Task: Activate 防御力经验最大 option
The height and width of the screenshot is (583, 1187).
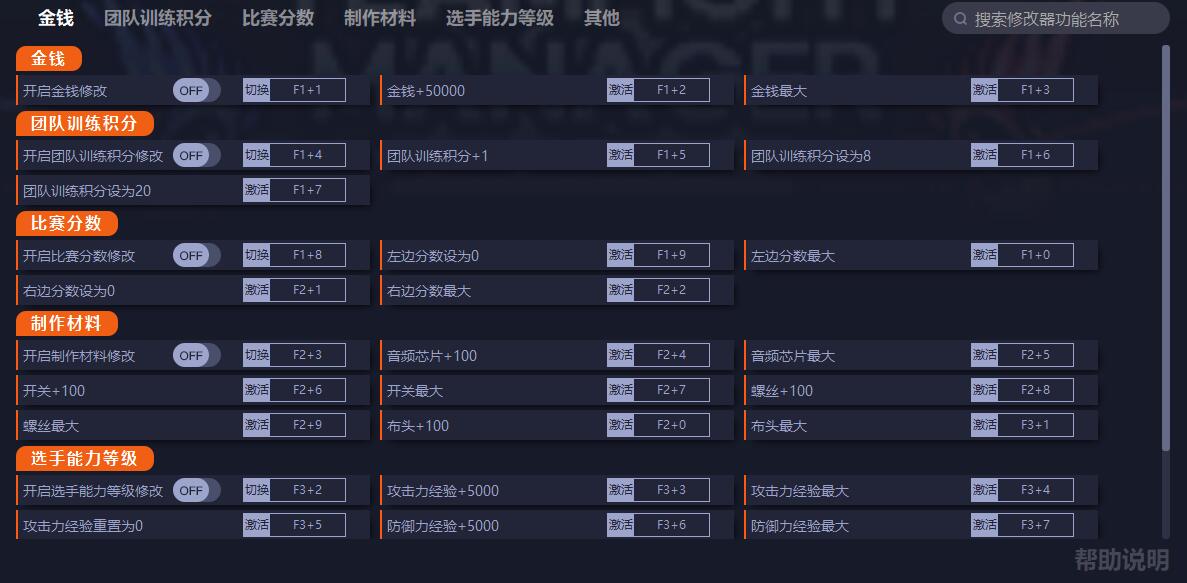Action: (x=985, y=524)
